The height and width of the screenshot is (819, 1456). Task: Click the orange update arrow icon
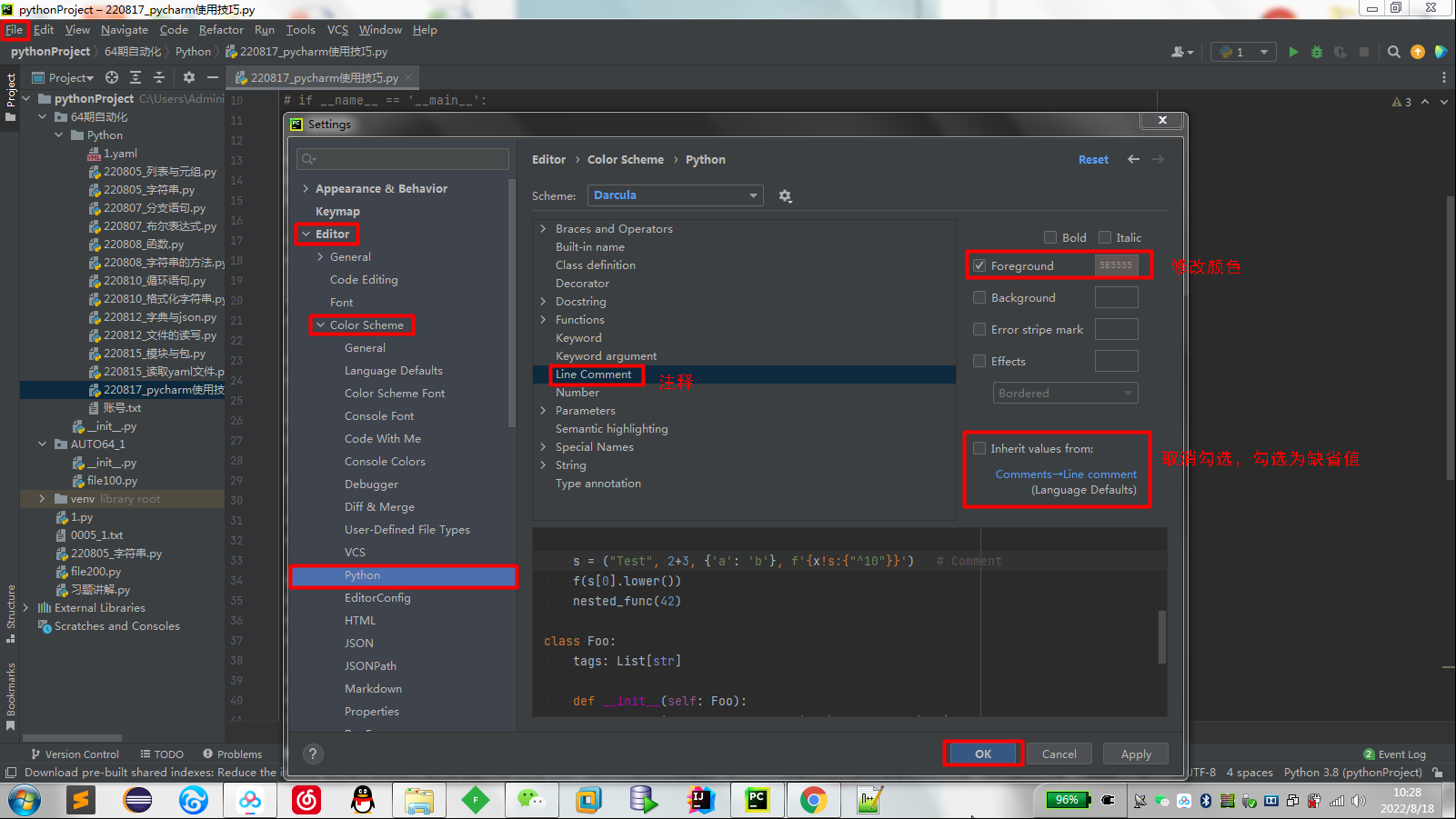(x=1417, y=52)
